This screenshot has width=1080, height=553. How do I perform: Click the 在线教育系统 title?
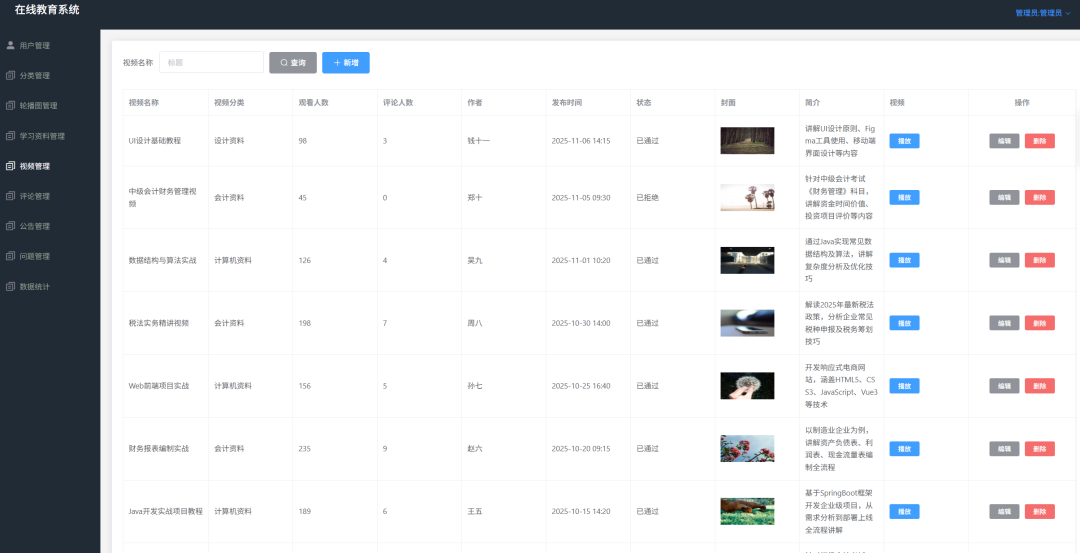pos(47,10)
